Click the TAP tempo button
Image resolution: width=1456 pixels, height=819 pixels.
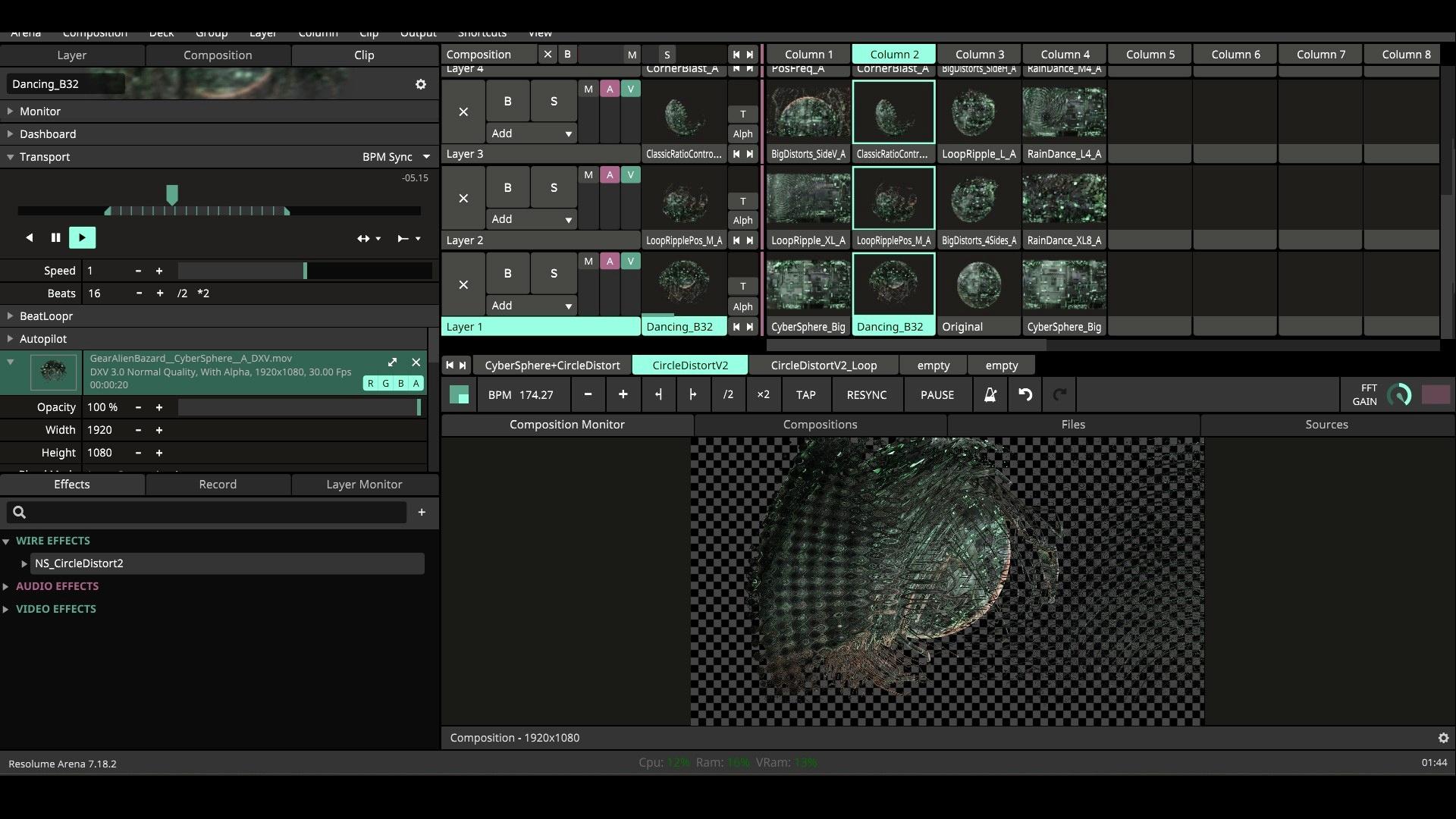805,395
